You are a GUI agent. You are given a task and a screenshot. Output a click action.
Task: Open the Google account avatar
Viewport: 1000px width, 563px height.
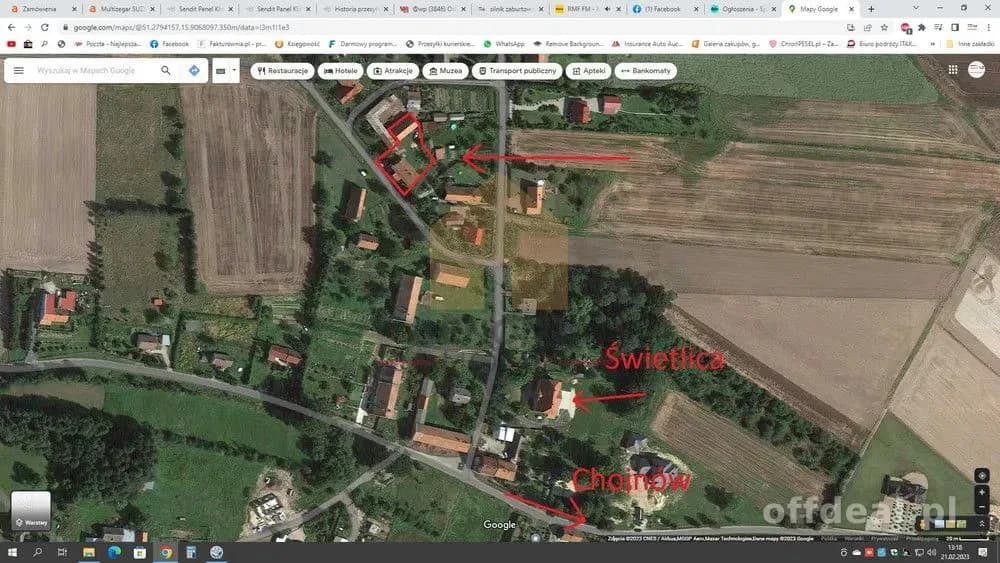point(976,69)
